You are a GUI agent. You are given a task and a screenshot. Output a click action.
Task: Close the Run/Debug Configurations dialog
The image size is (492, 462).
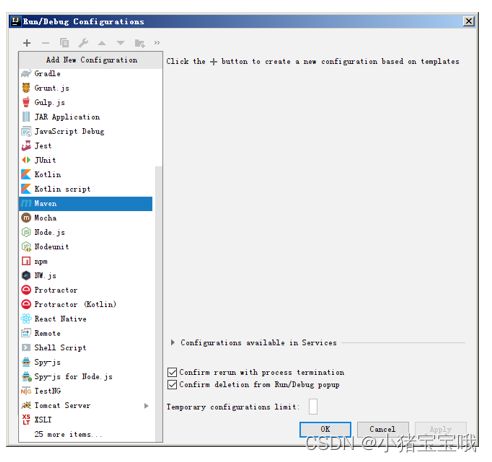click(469, 21)
